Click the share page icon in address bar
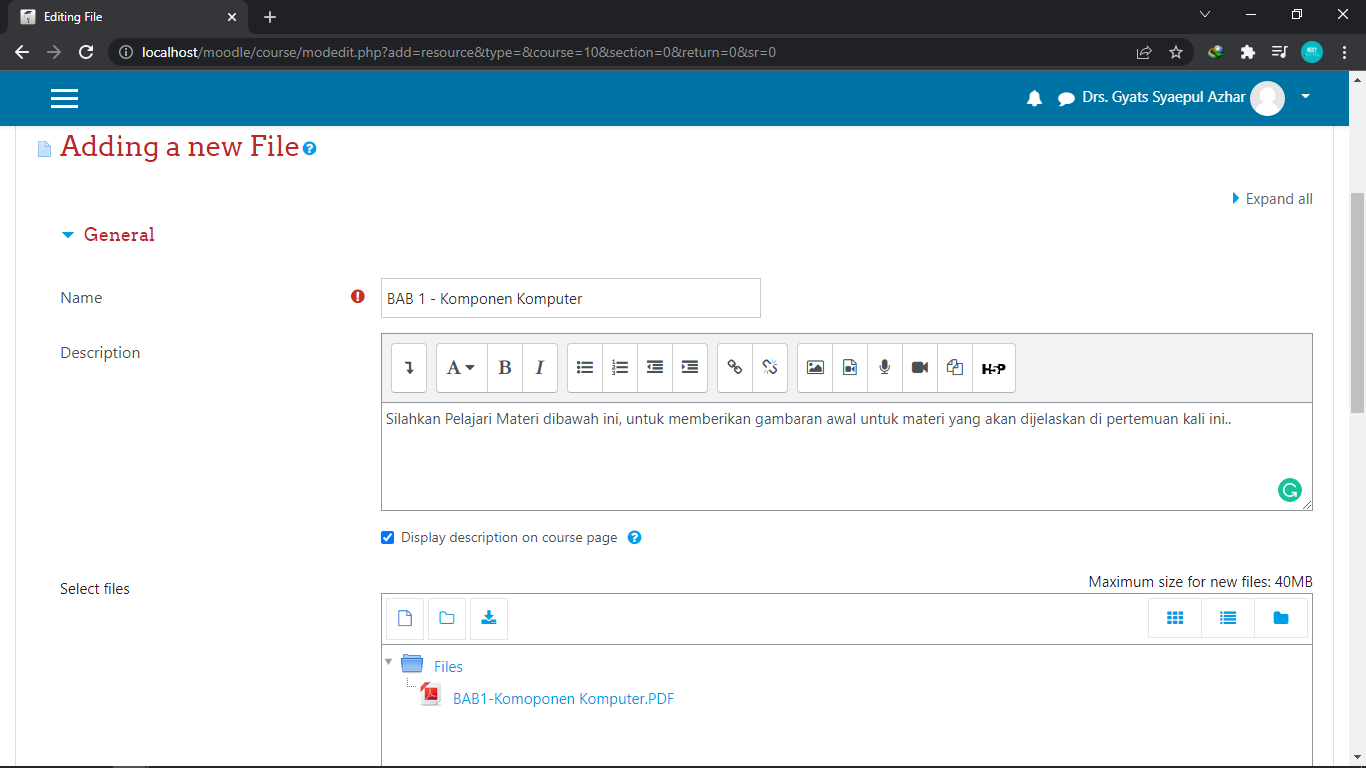 1144,52
